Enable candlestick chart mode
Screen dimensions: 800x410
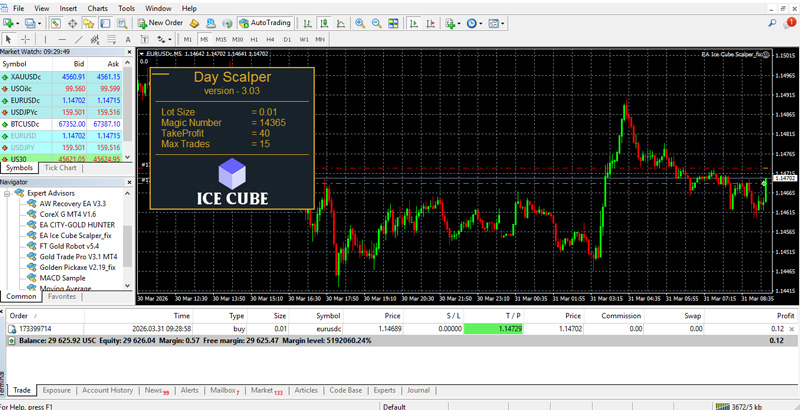tap(324, 23)
